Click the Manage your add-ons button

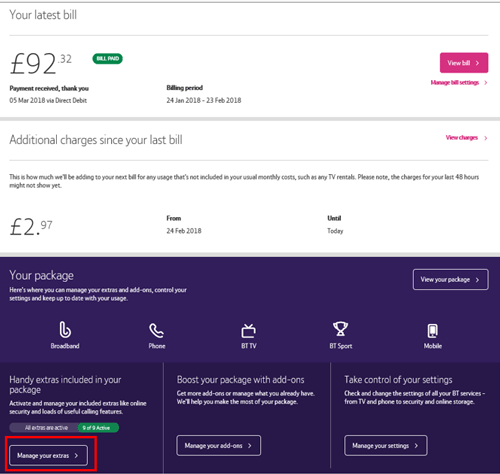coord(218,445)
